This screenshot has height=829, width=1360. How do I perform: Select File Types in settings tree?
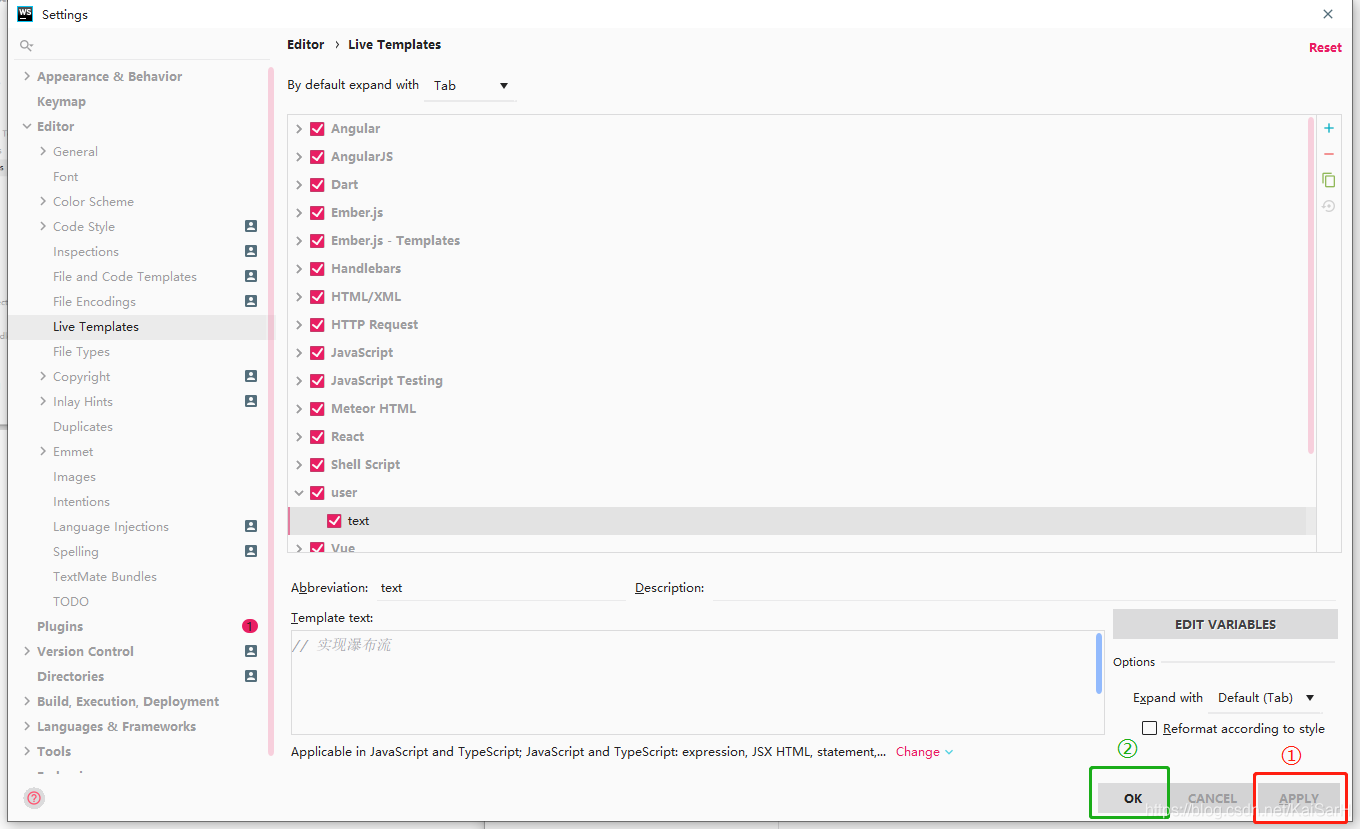(x=81, y=352)
